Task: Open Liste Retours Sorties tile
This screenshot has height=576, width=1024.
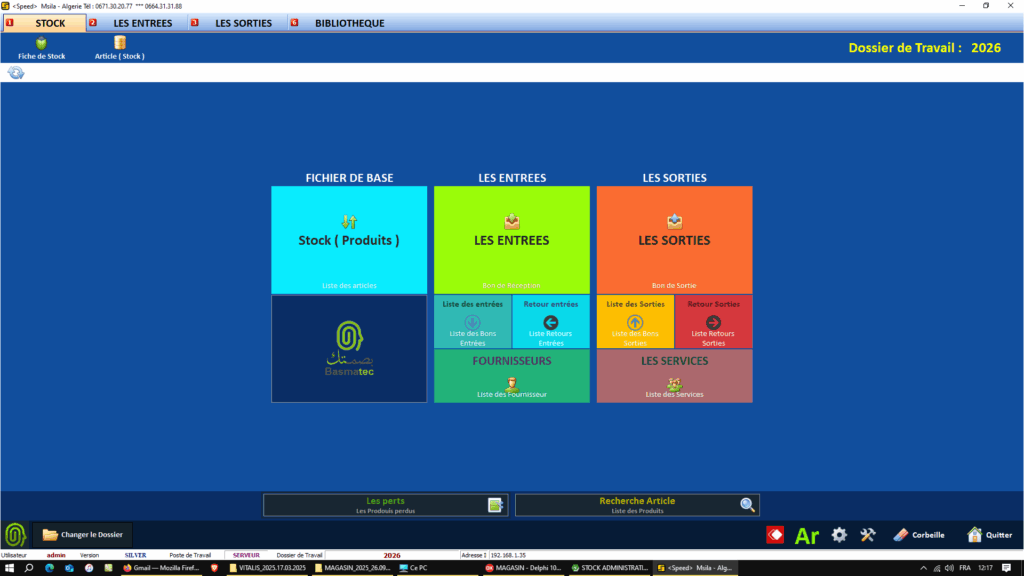Action: 714,327
